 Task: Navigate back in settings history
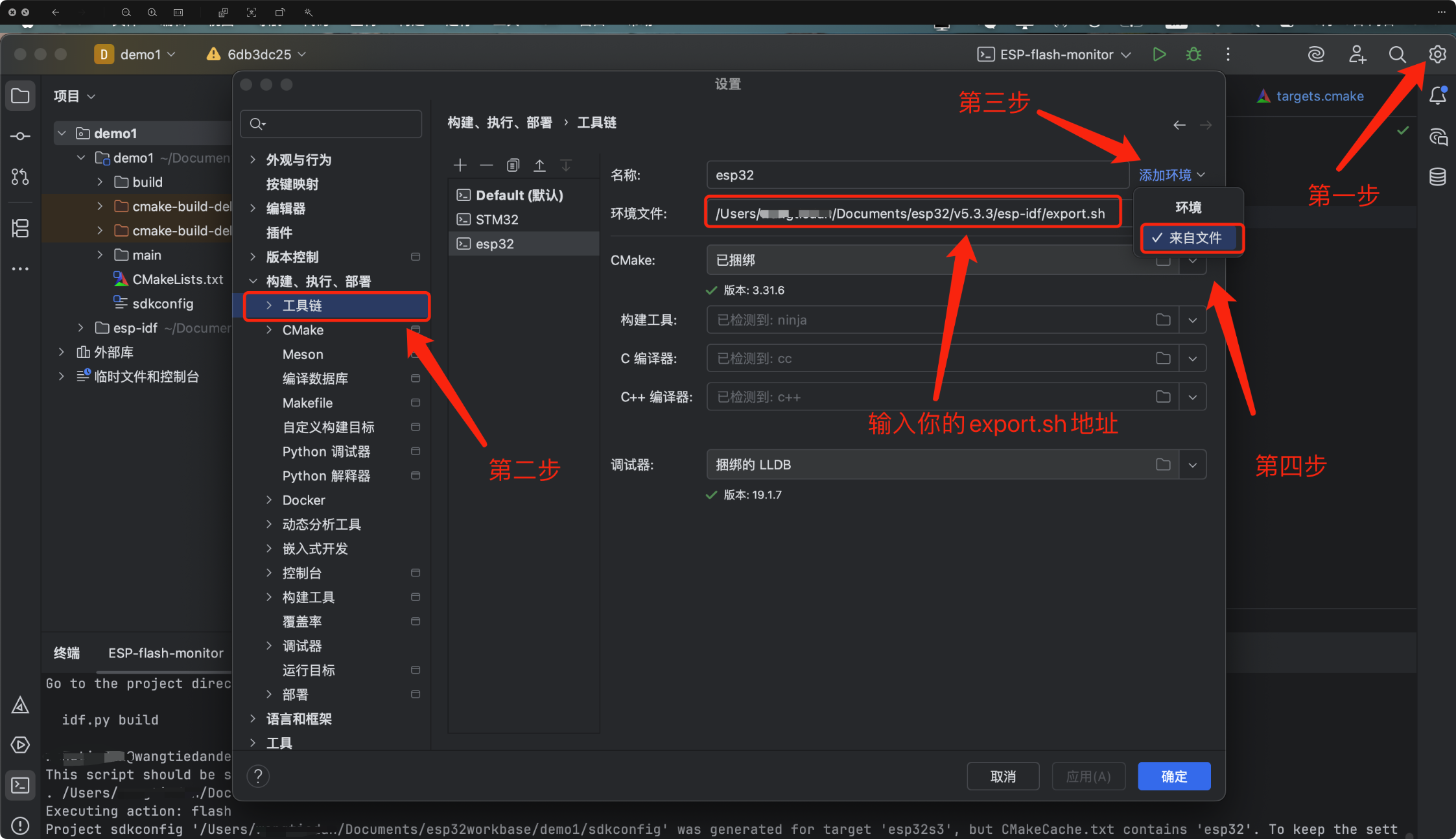tap(1179, 124)
